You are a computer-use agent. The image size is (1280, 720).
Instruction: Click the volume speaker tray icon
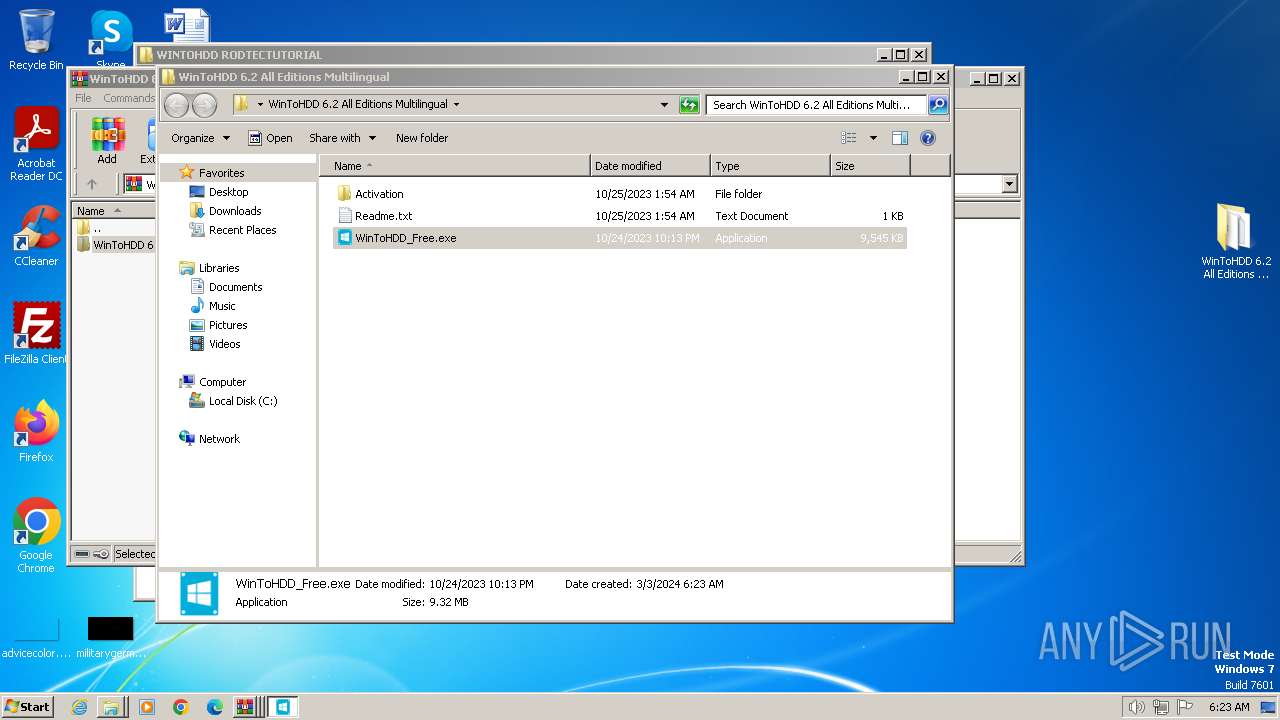tap(1136, 707)
